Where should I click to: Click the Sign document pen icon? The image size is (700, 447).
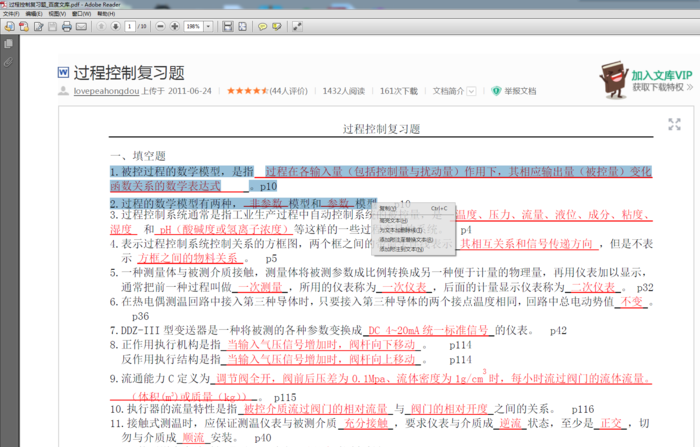click(x=38, y=27)
